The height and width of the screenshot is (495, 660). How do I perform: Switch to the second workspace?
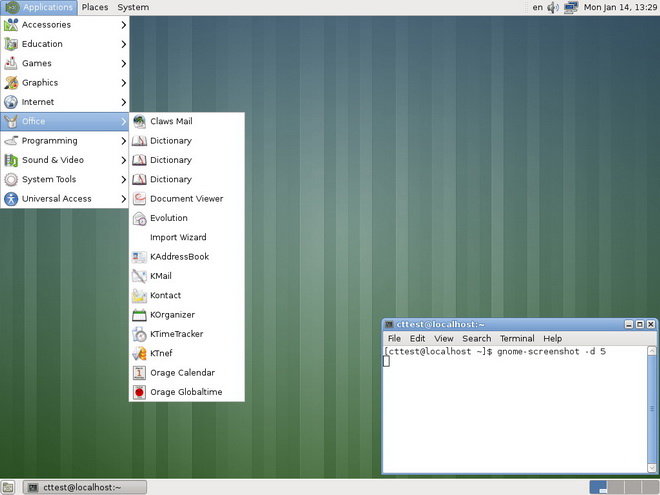click(x=616, y=487)
